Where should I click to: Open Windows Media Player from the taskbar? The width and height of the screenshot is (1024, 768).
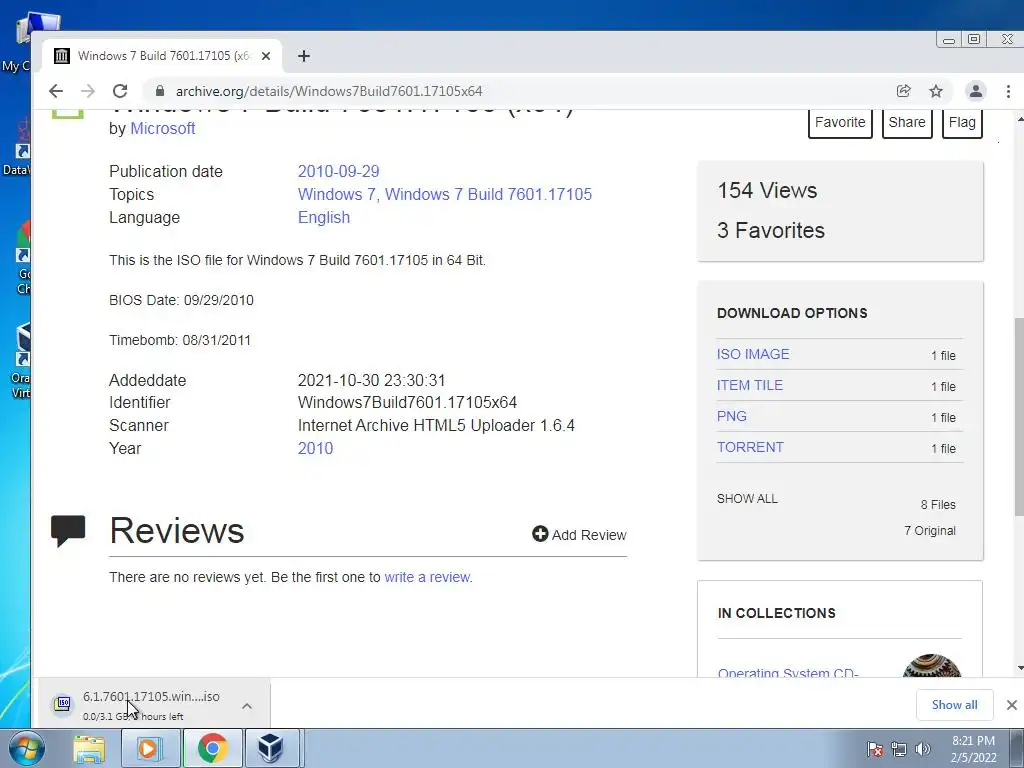coord(150,748)
